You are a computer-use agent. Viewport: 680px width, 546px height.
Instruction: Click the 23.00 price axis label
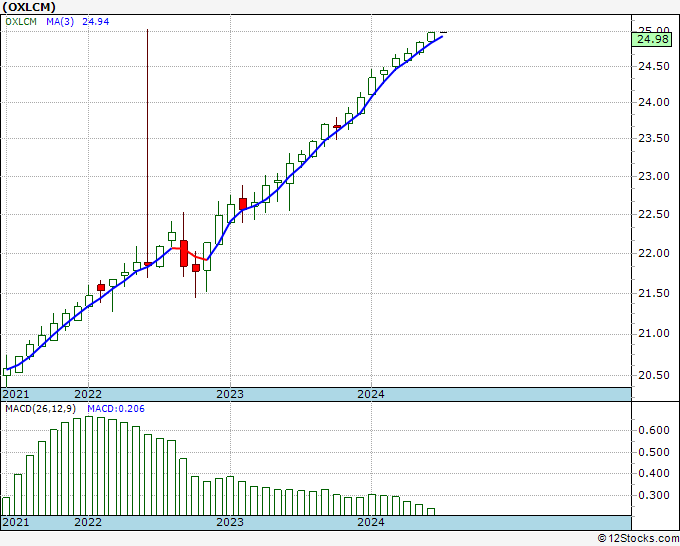click(x=654, y=176)
